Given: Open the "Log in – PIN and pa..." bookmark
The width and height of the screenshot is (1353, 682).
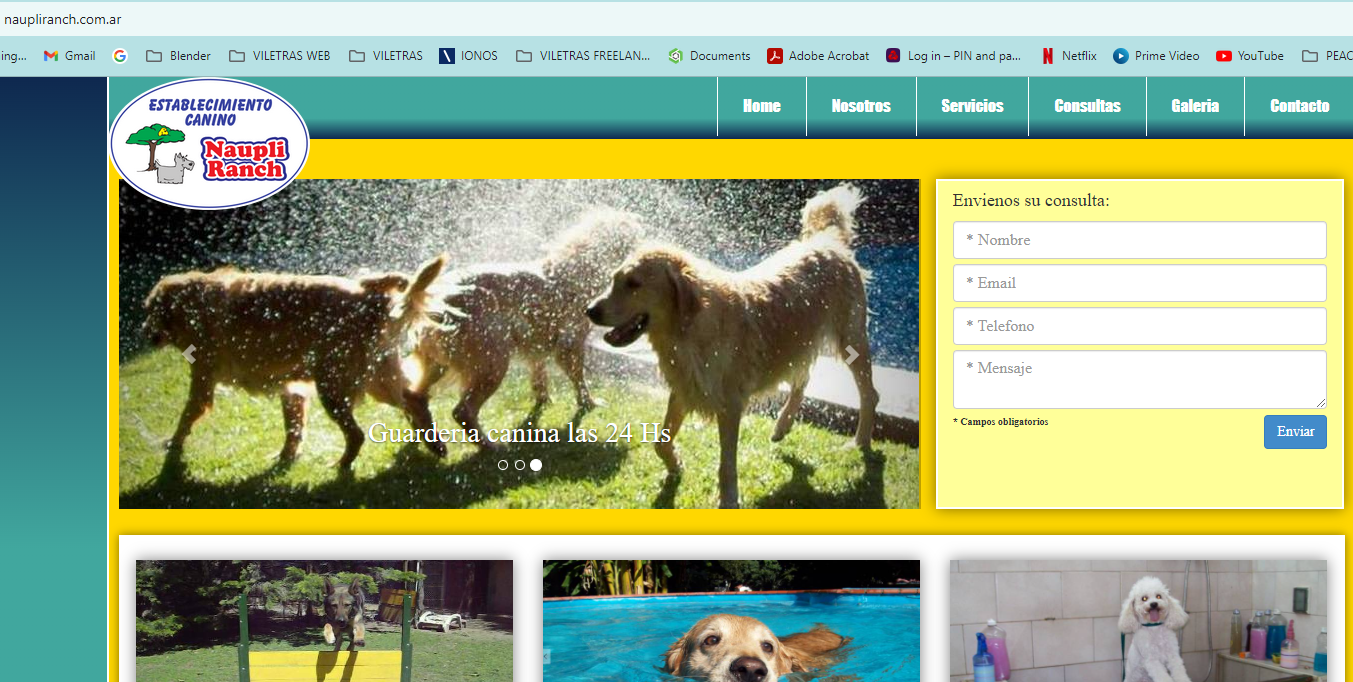Looking at the screenshot, I should click(954, 56).
